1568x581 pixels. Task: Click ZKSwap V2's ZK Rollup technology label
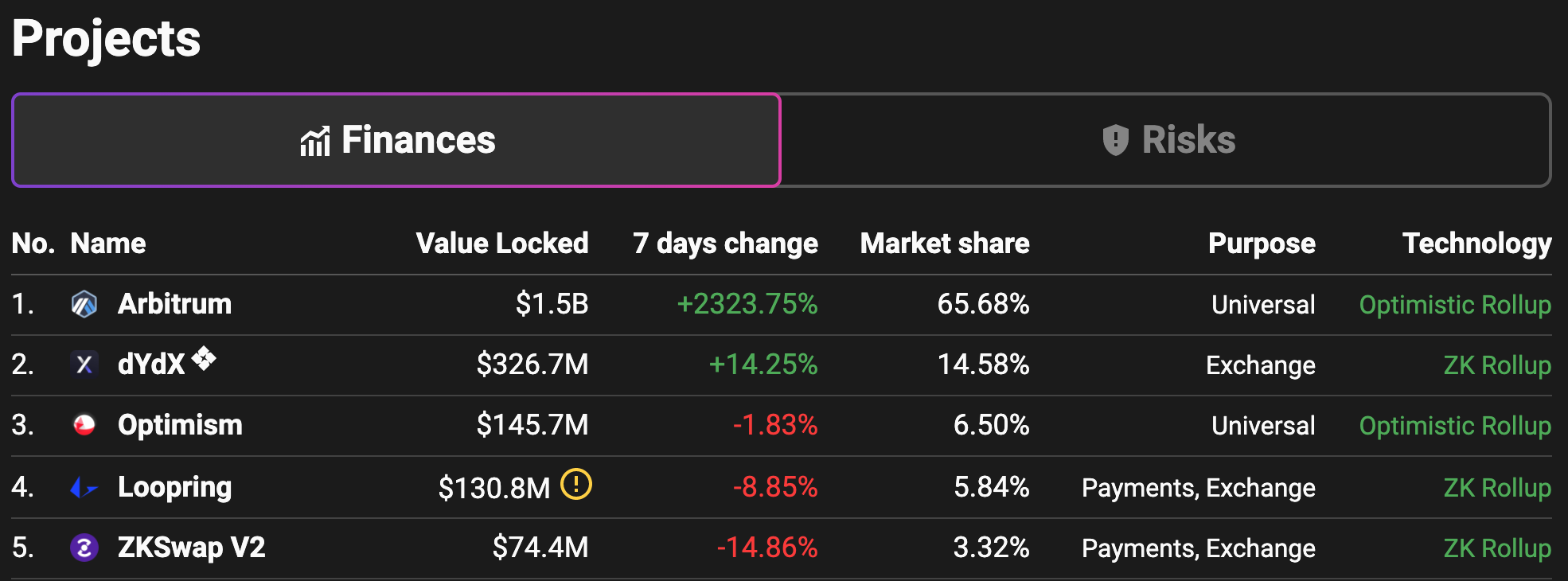pos(1497,548)
